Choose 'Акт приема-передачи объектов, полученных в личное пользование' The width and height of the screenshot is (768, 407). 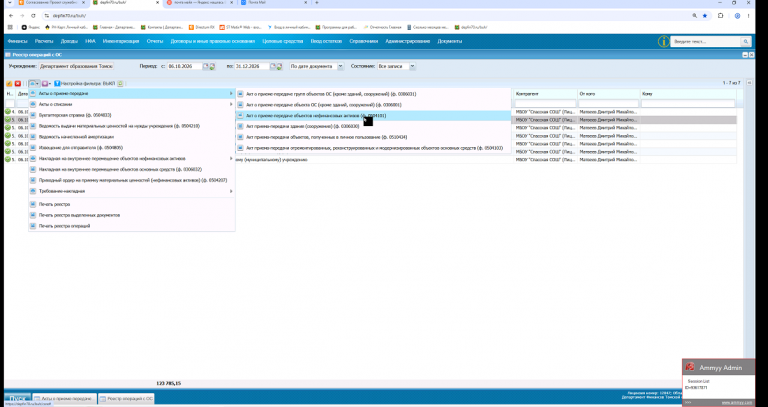click(374, 137)
